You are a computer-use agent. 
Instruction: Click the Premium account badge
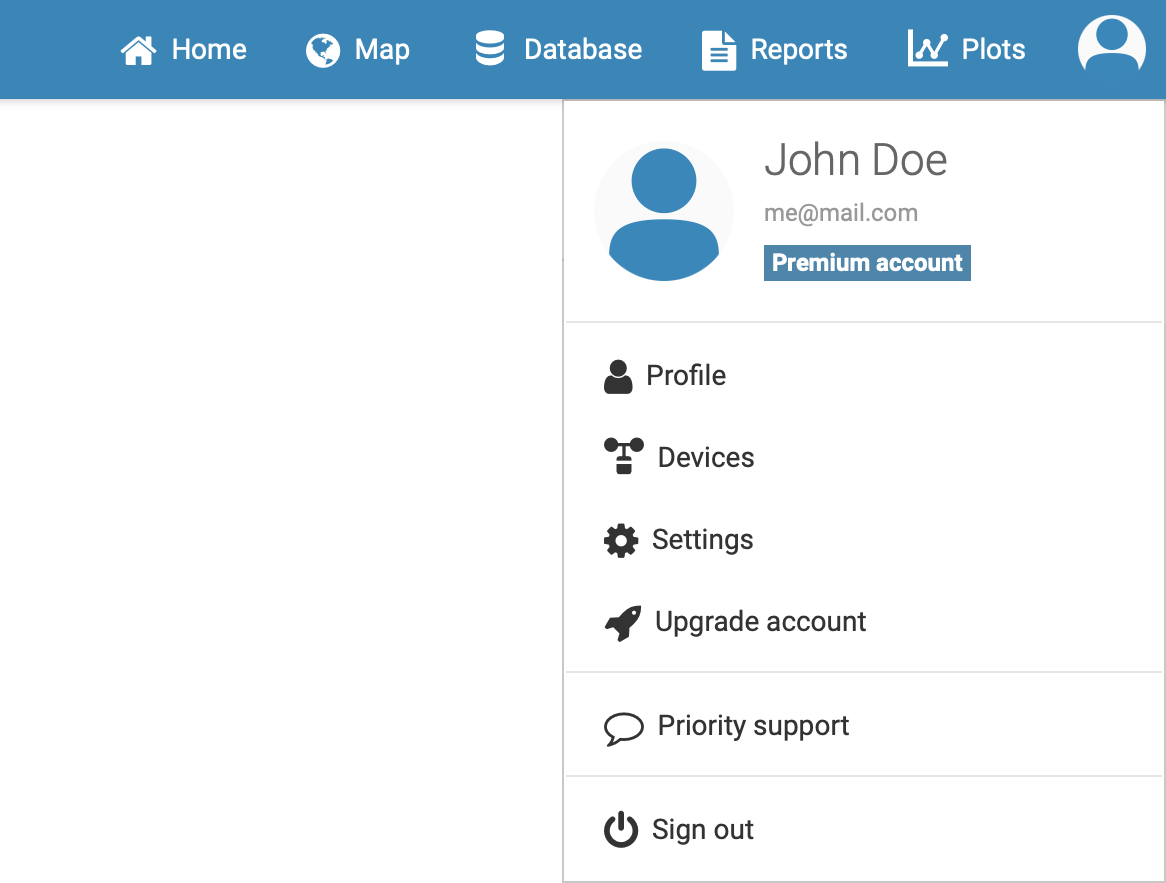[867, 263]
